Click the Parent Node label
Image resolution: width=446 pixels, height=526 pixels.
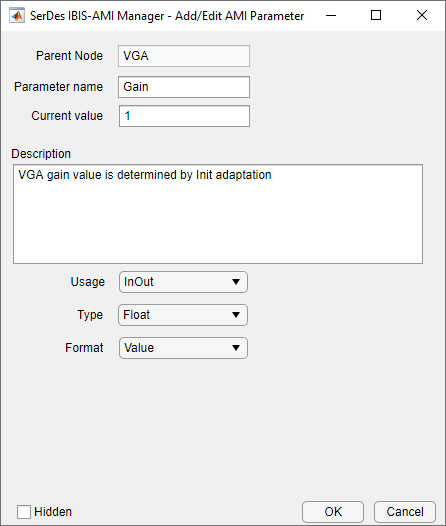point(69,56)
